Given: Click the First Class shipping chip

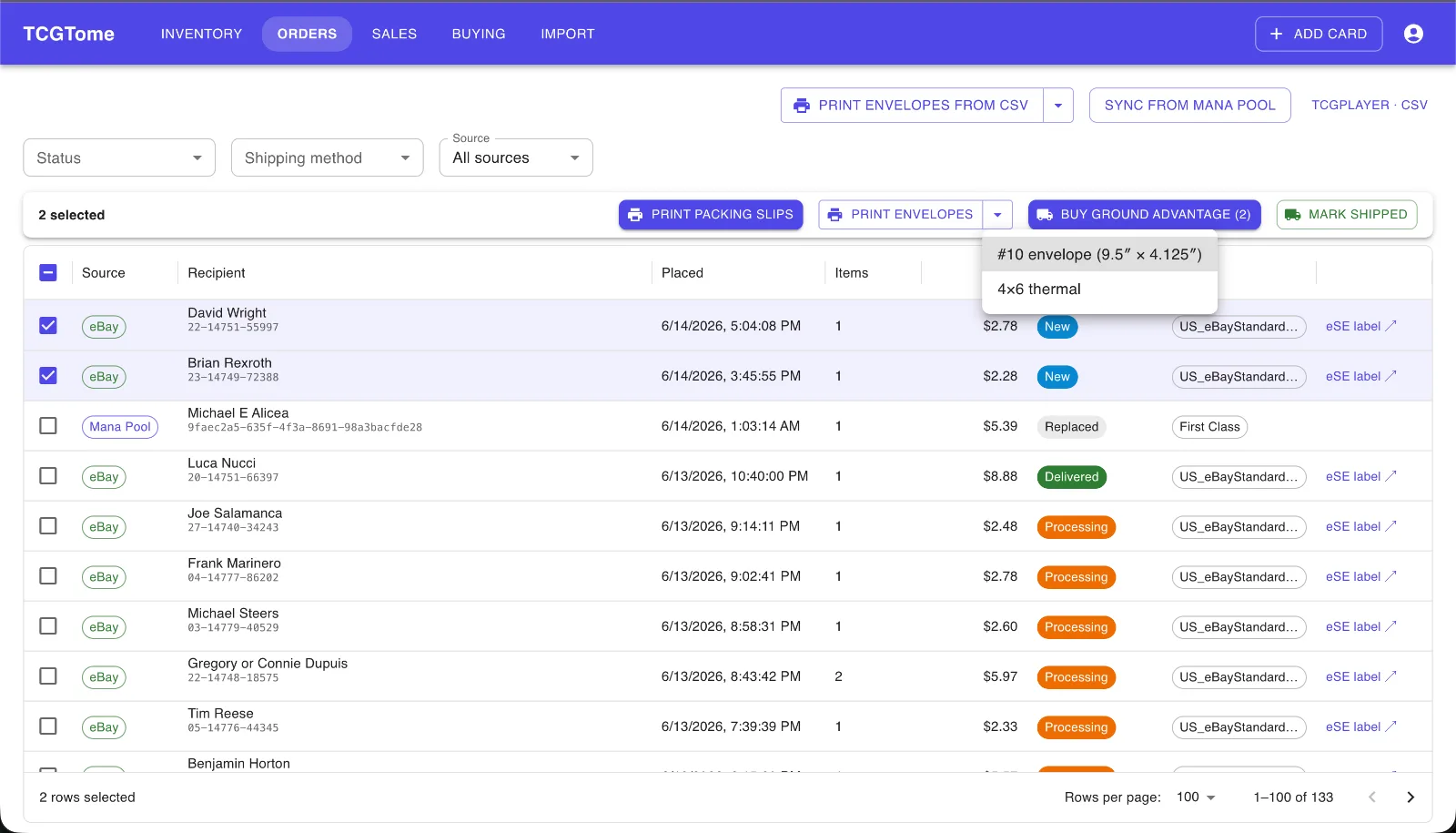Looking at the screenshot, I should (x=1209, y=427).
